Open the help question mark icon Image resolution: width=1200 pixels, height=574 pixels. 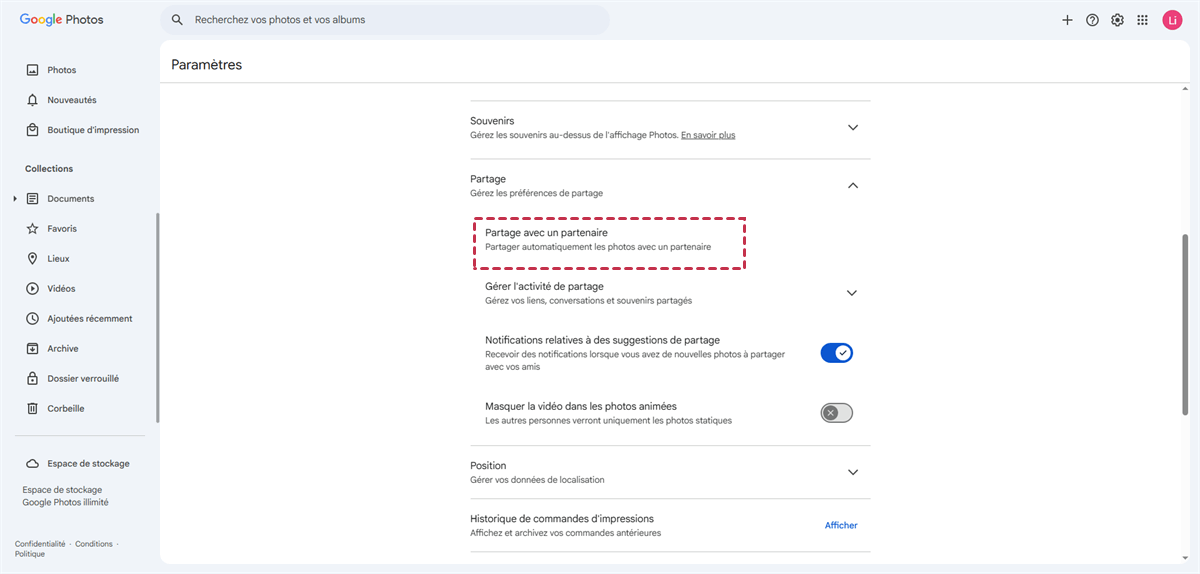(x=1092, y=20)
